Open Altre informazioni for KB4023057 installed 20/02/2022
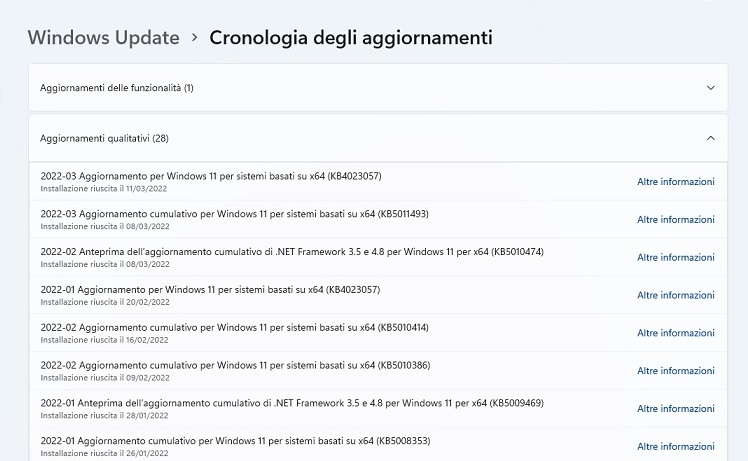 [675, 295]
